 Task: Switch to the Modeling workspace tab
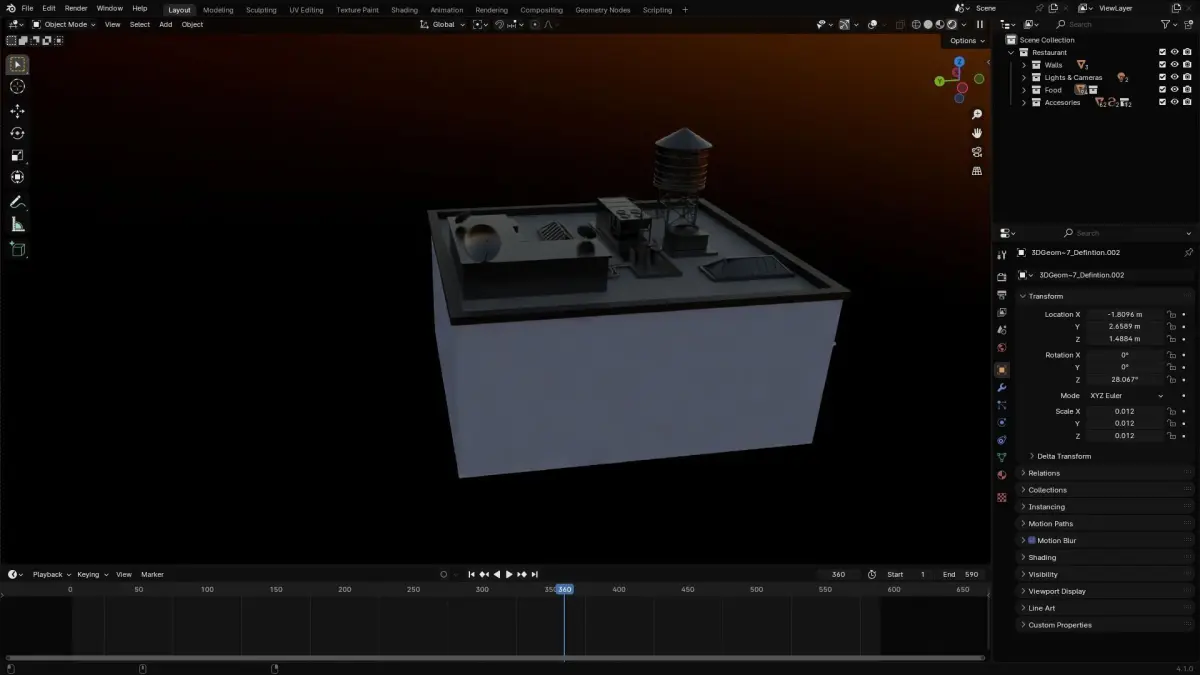pos(218,10)
